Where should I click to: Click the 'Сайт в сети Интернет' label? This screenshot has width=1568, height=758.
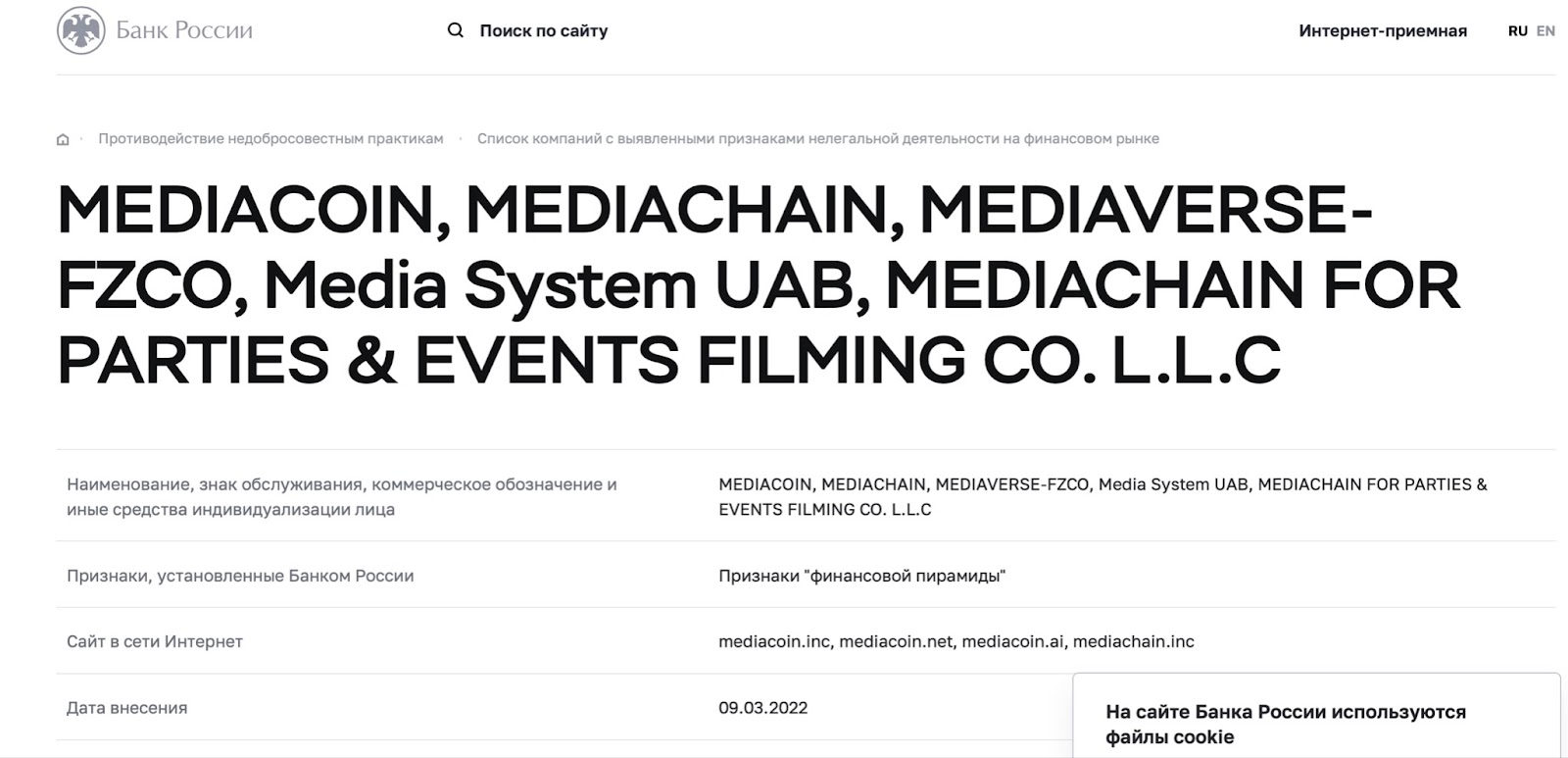[155, 641]
